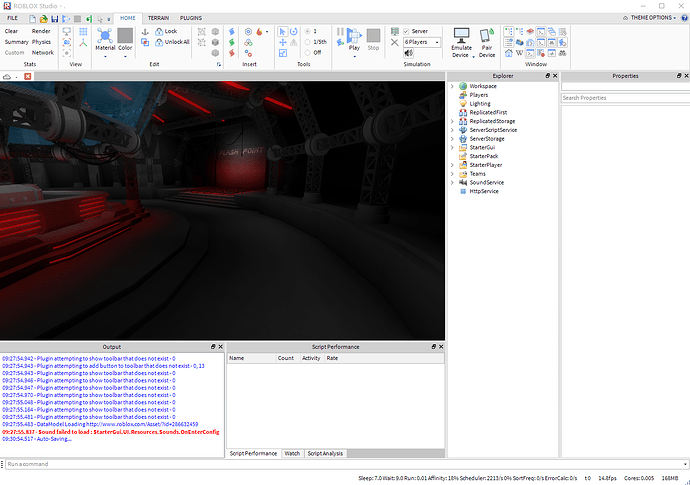Switch to the TERRAIN ribbon tab
Image resolution: width=690 pixels, height=485 pixels.
click(x=158, y=18)
